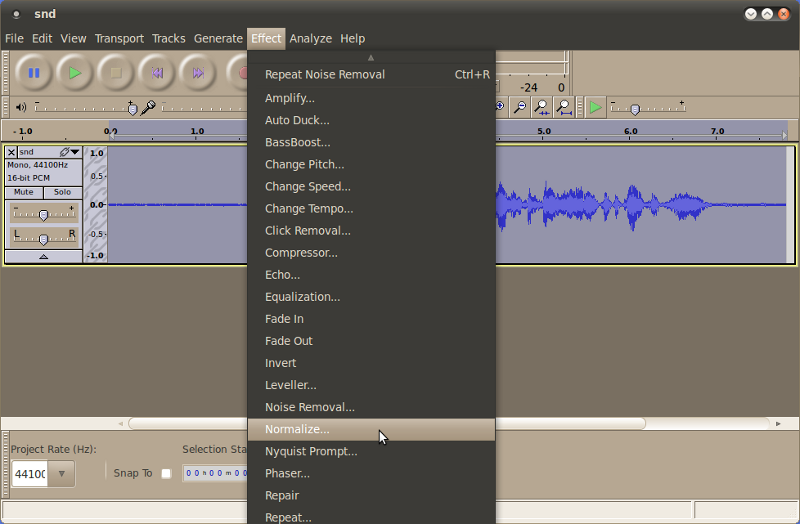Screen dimensions: 800x524
Task: Click the 6.0 mark on the timeline ruler
Action: 631,131
